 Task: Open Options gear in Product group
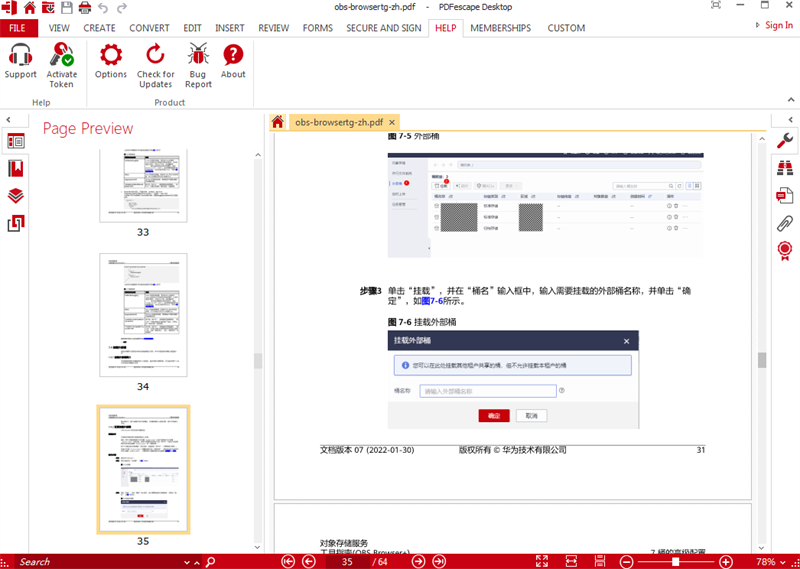point(111,61)
